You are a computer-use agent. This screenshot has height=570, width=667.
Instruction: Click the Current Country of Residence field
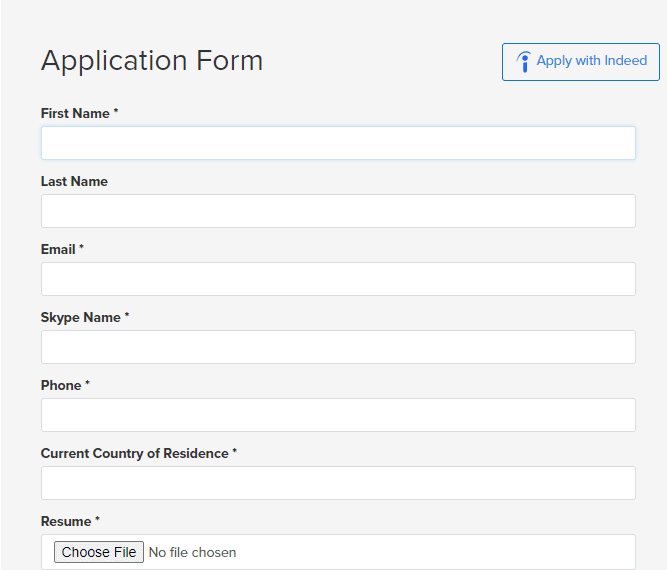pyautogui.click(x=338, y=483)
